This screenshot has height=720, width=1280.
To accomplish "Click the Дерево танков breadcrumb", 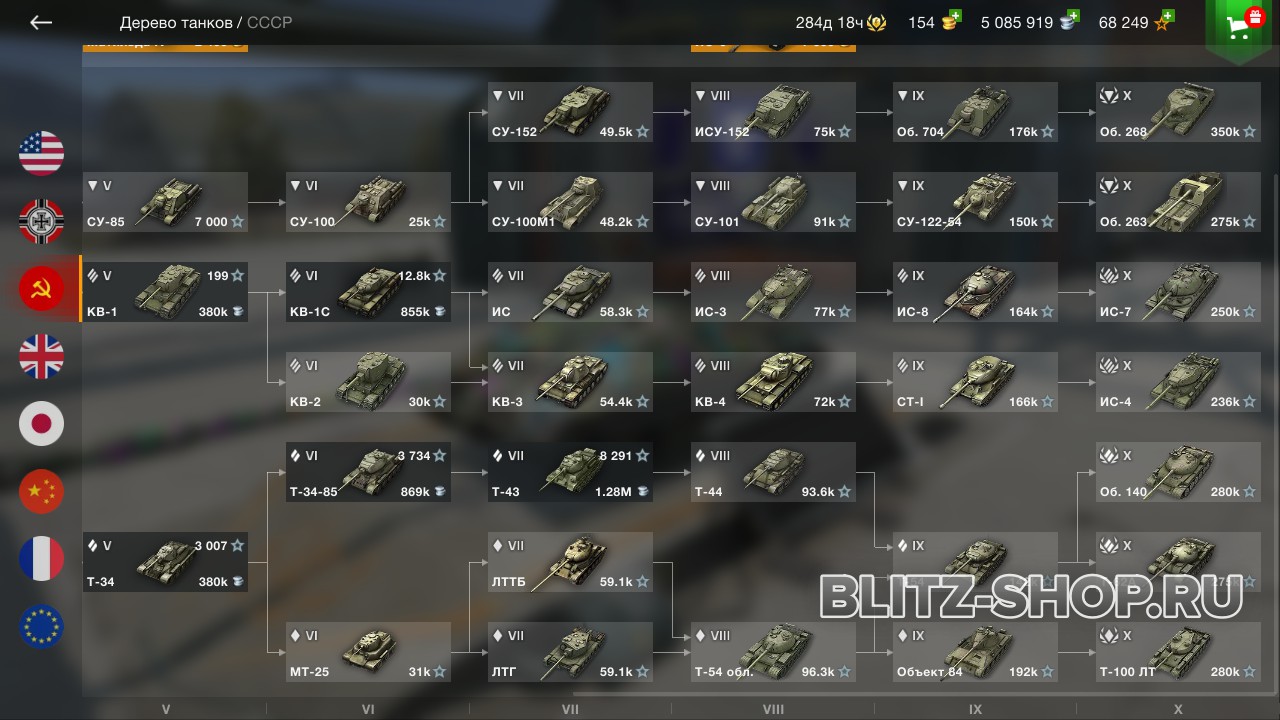I will click(x=175, y=22).
